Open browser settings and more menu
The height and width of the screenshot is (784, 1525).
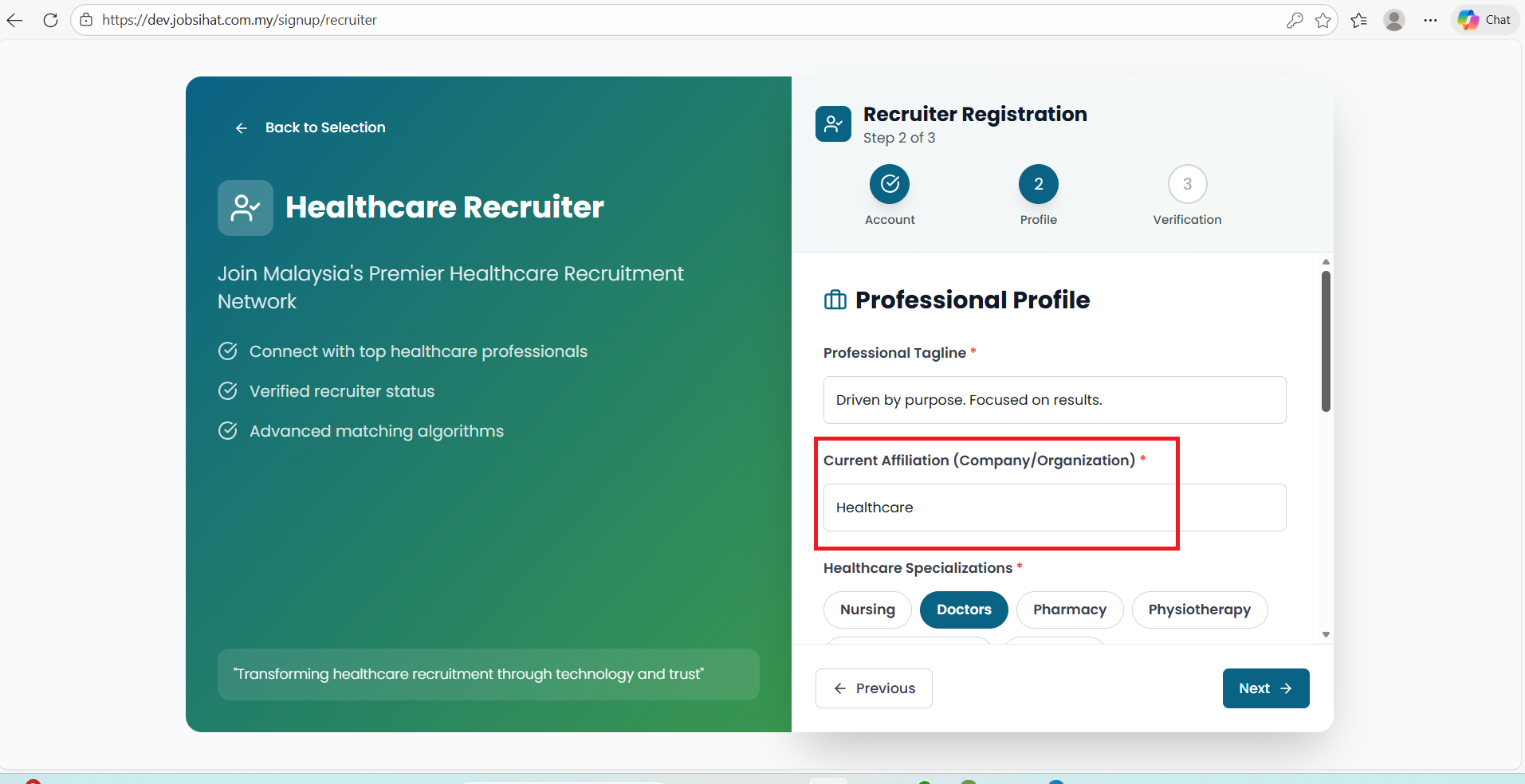[1431, 20]
